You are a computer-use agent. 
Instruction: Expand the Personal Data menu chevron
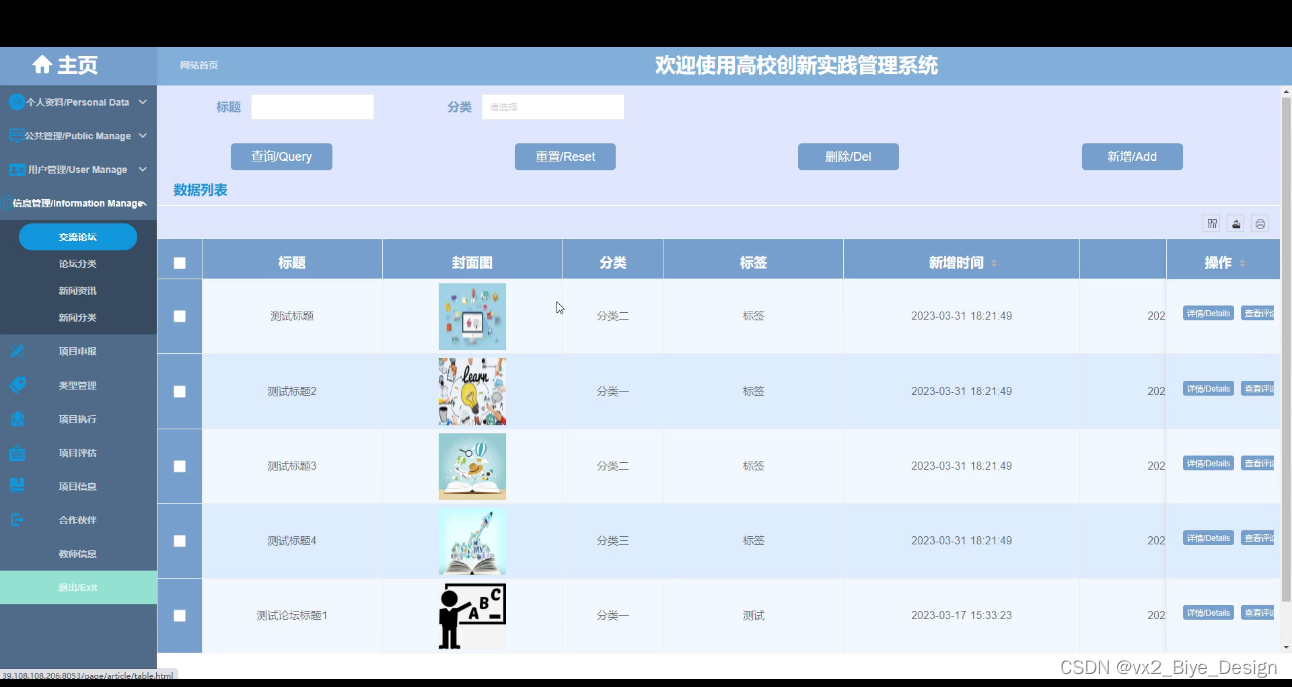(x=143, y=102)
